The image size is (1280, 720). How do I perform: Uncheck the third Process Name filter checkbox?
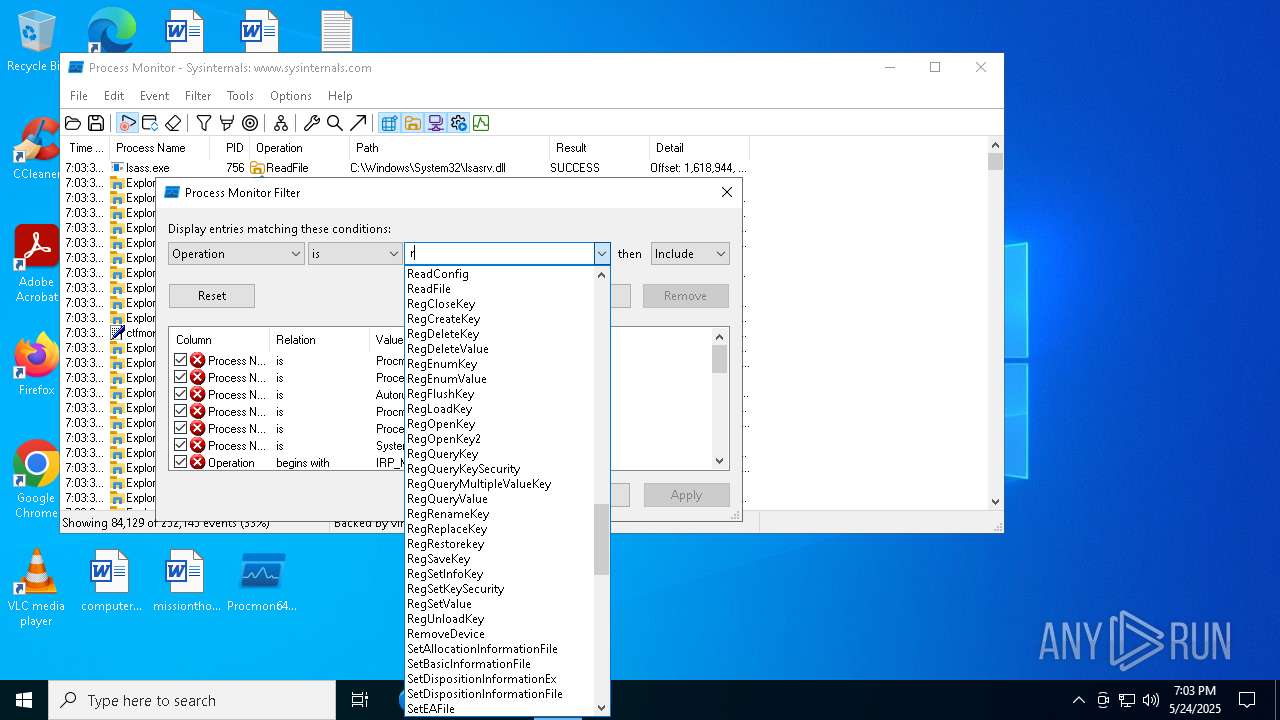click(x=181, y=394)
